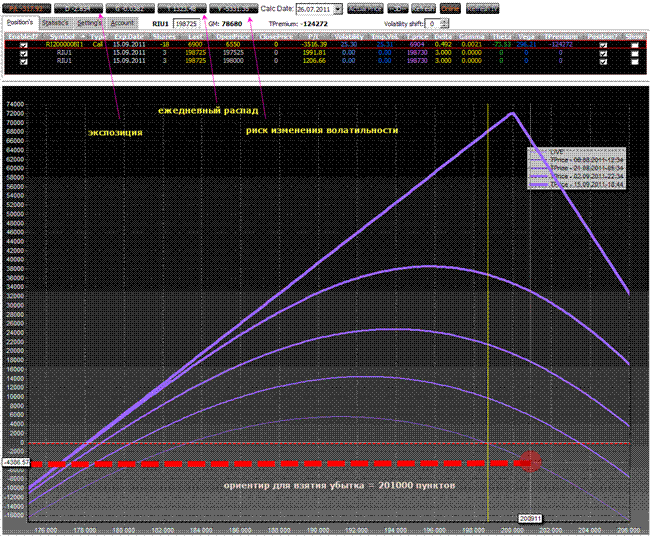Click the -3516.39 P/L cell
Viewport: 650px width, 536px height.
click(x=314, y=44)
